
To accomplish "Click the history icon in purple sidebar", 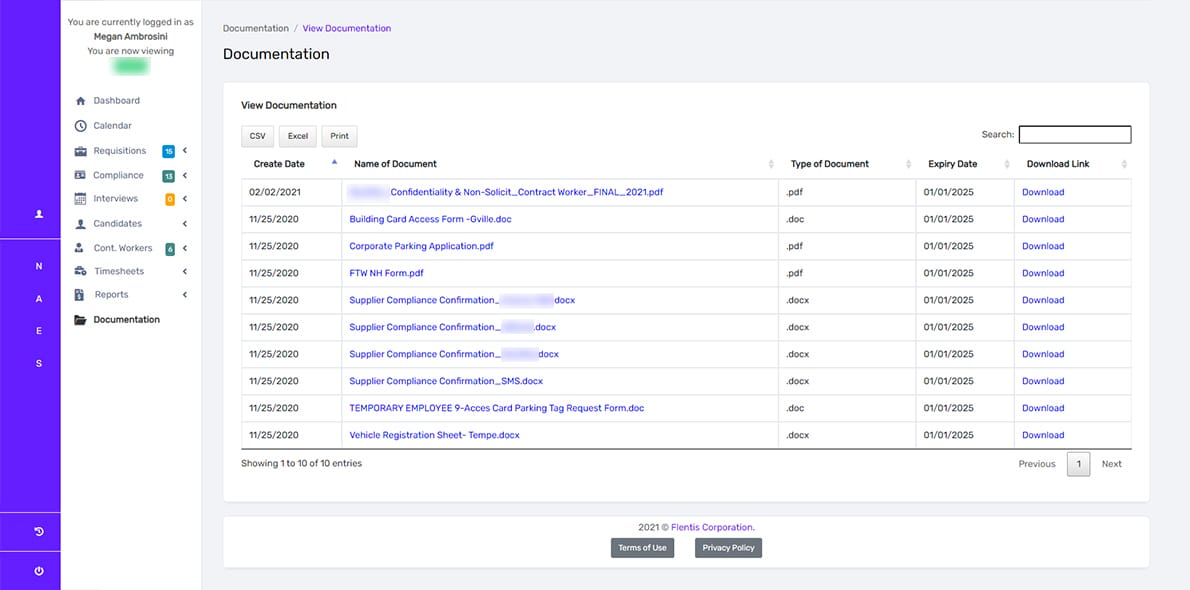I will pos(39,531).
